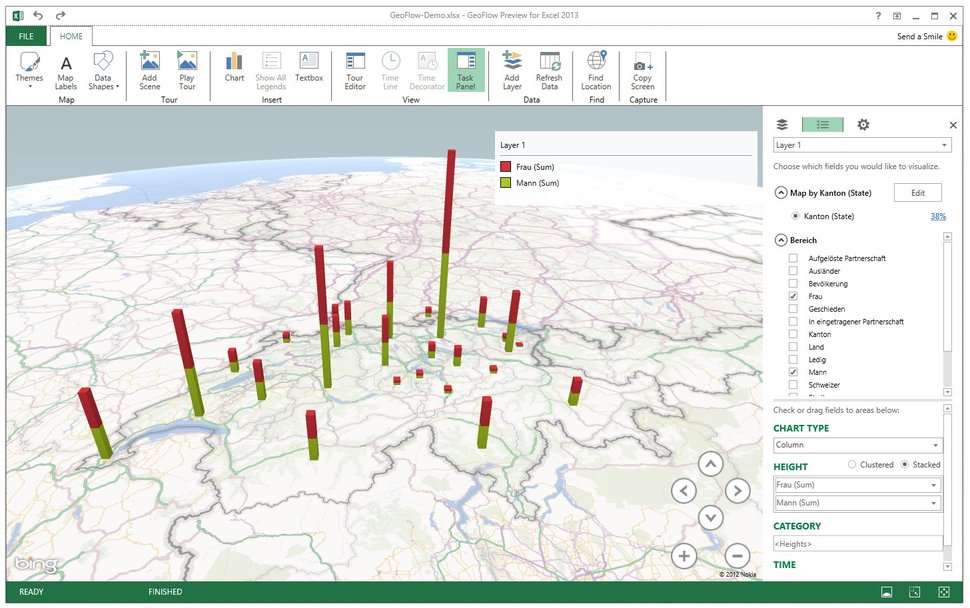Click the red Frau (Sum) legend swatch
The image size is (970, 608).
point(506,167)
